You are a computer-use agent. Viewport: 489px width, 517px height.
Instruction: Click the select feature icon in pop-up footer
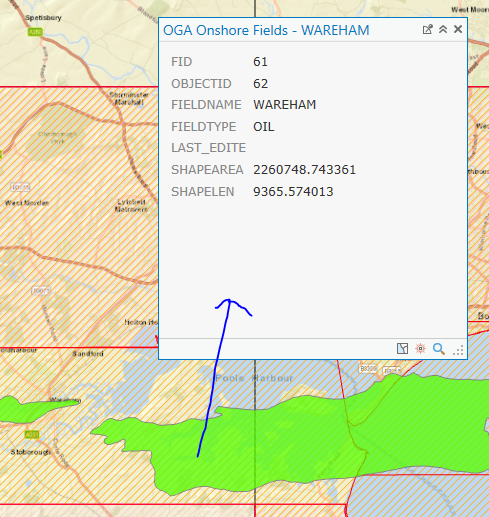coord(402,349)
